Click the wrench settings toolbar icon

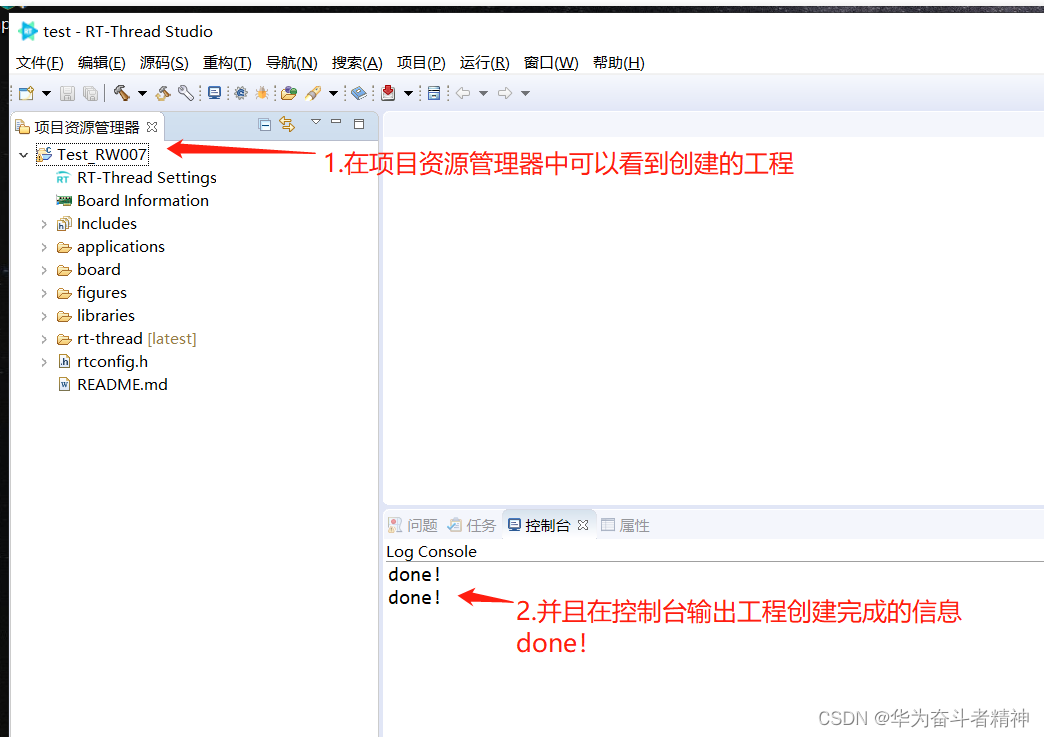(x=186, y=93)
